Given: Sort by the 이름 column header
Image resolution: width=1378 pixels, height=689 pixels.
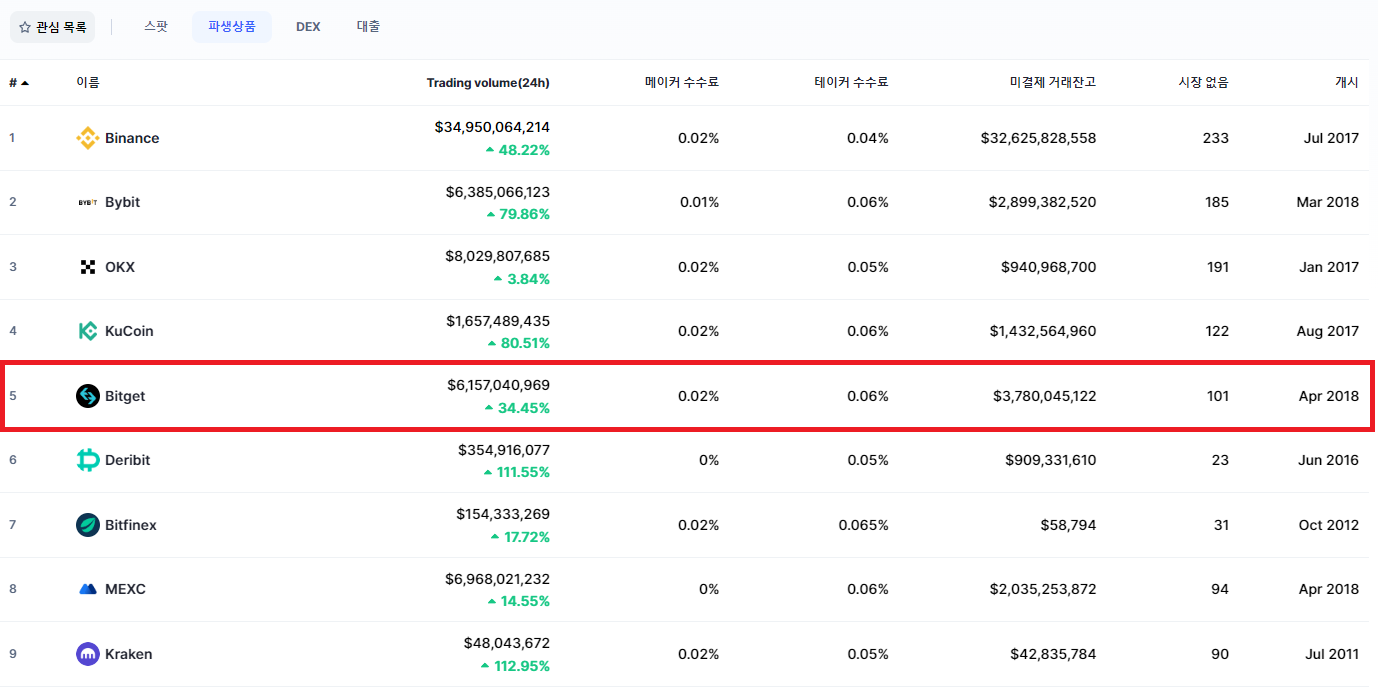Looking at the screenshot, I should pos(88,82).
